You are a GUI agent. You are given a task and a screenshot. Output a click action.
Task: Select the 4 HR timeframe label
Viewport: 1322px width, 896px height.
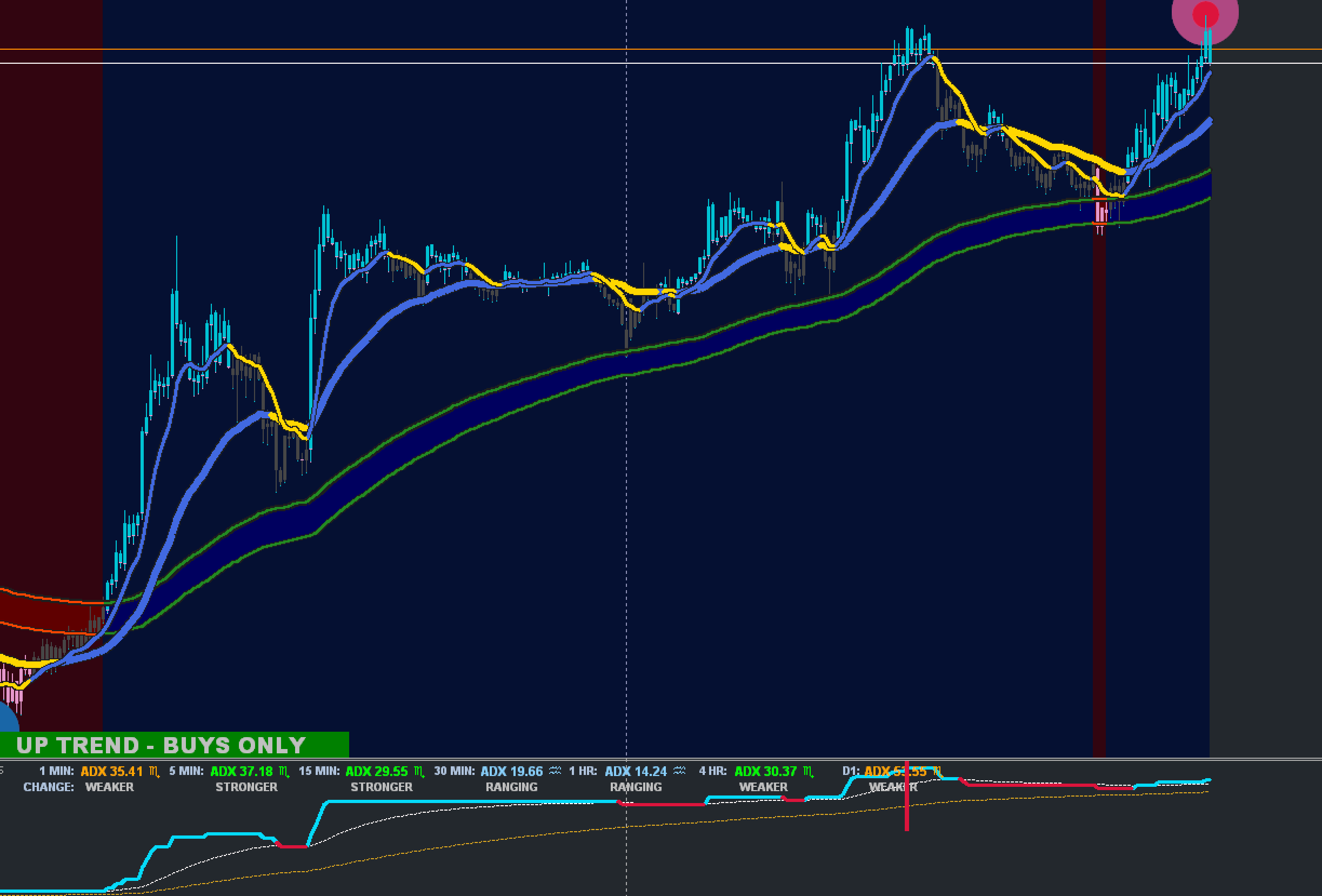point(713,771)
